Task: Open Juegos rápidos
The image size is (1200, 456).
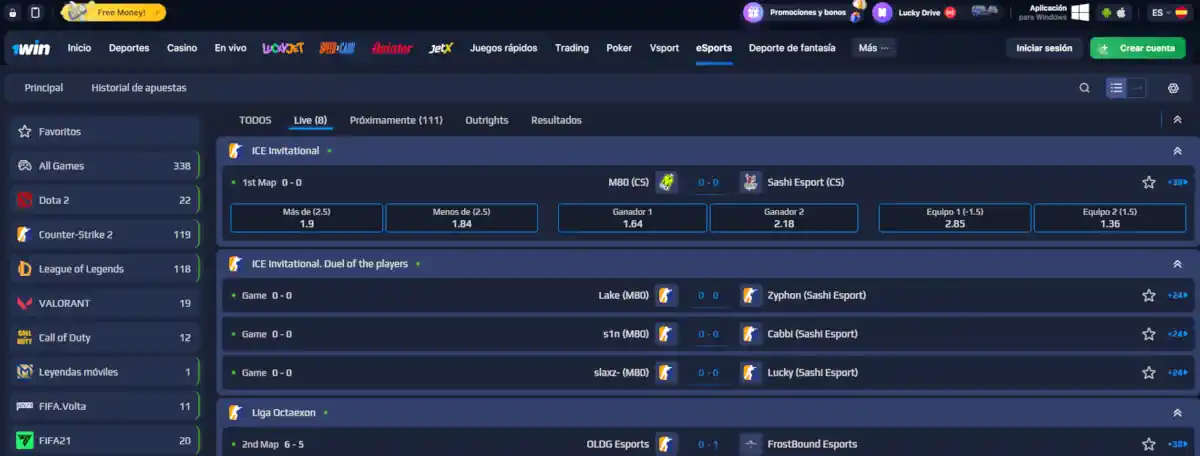Action: click(x=503, y=48)
